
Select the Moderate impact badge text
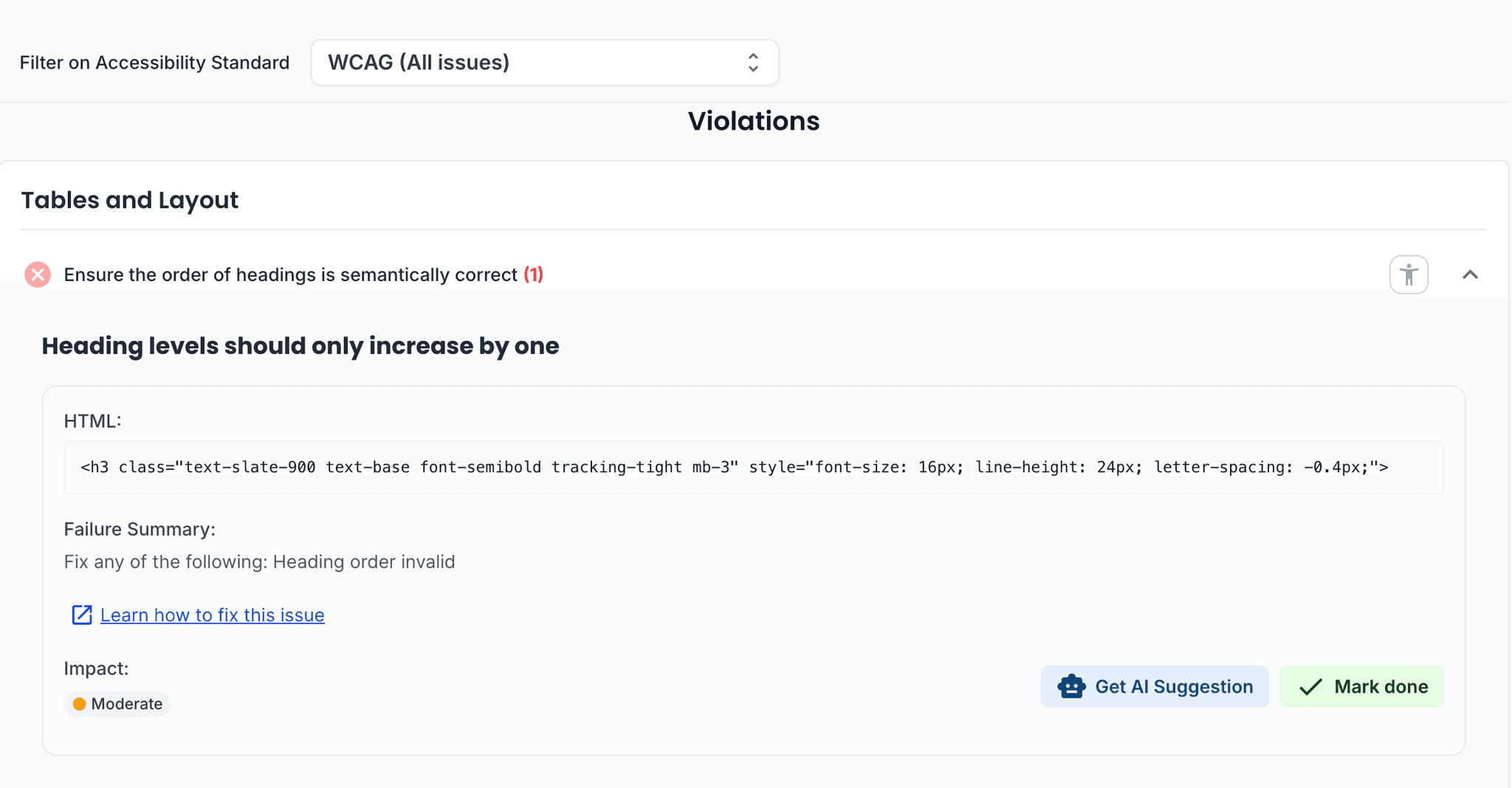[126, 704]
